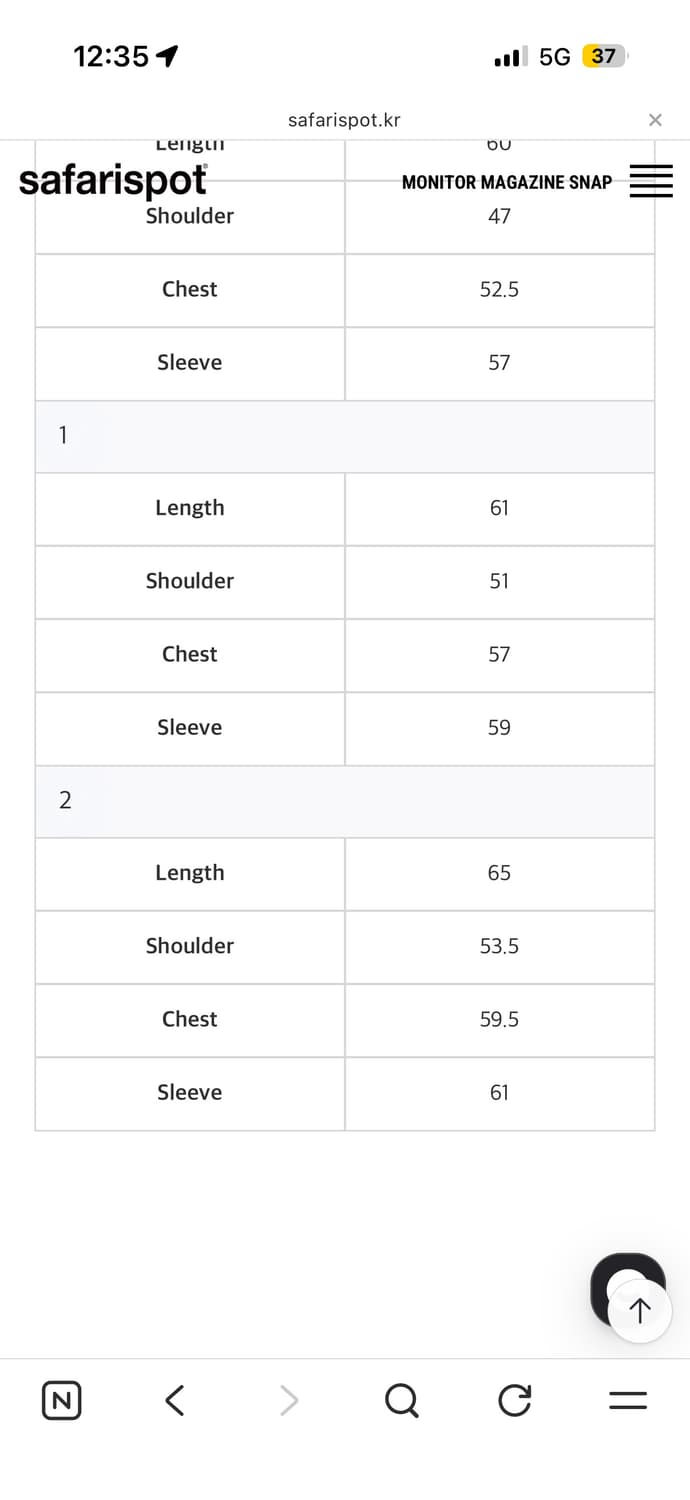Viewport: 690px width, 1500px height.
Task: Tap the Chest value 52.5 cell
Action: pos(499,290)
